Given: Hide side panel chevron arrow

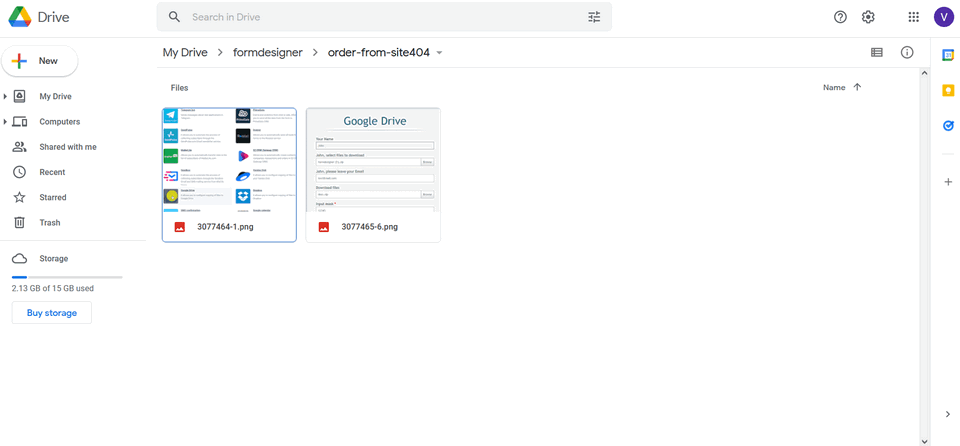Looking at the screenshot, I should click(x=948, y=414).
